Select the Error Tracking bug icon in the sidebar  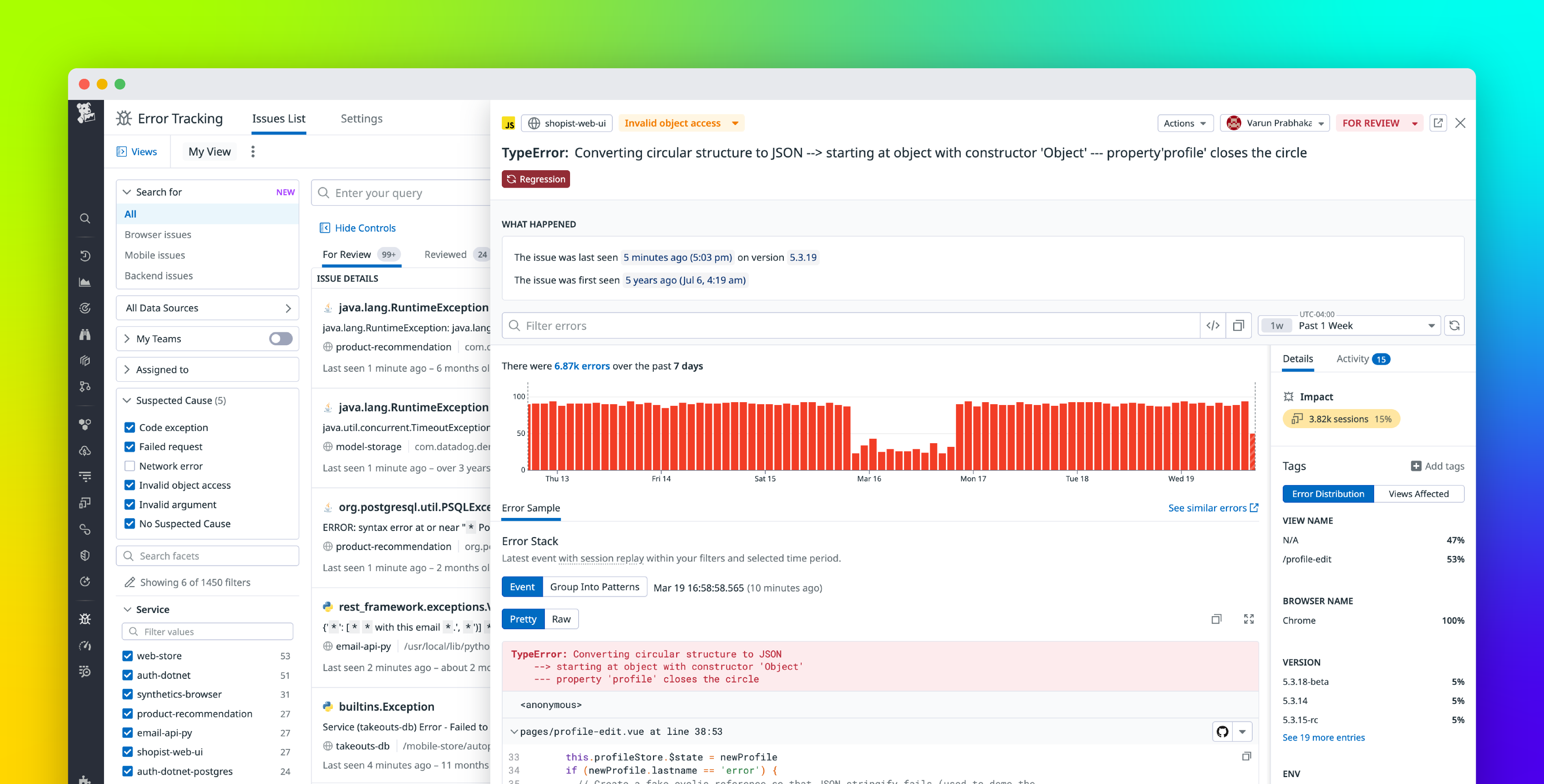pos(85,619)
